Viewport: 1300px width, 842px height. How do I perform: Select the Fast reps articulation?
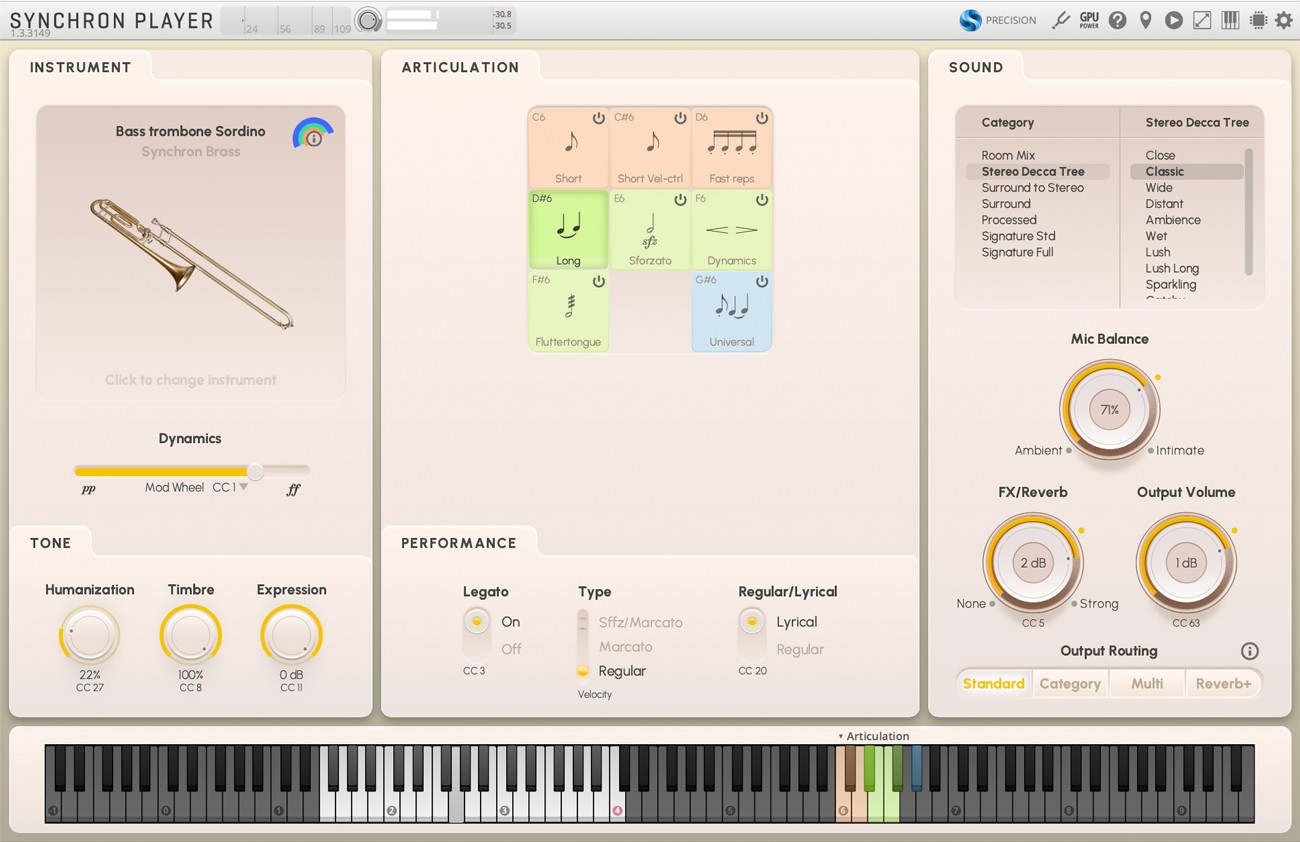[732, 148]
